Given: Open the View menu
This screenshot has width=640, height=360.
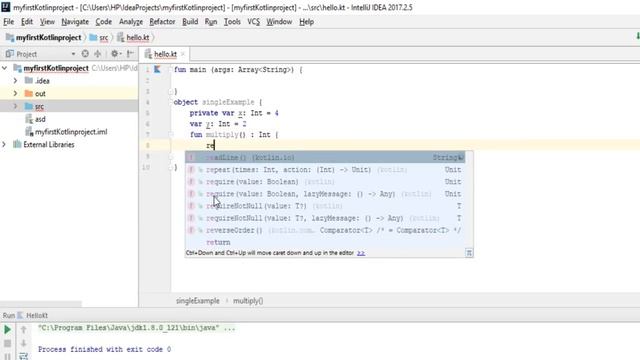Looking at the screenshot, I should 47,22.
